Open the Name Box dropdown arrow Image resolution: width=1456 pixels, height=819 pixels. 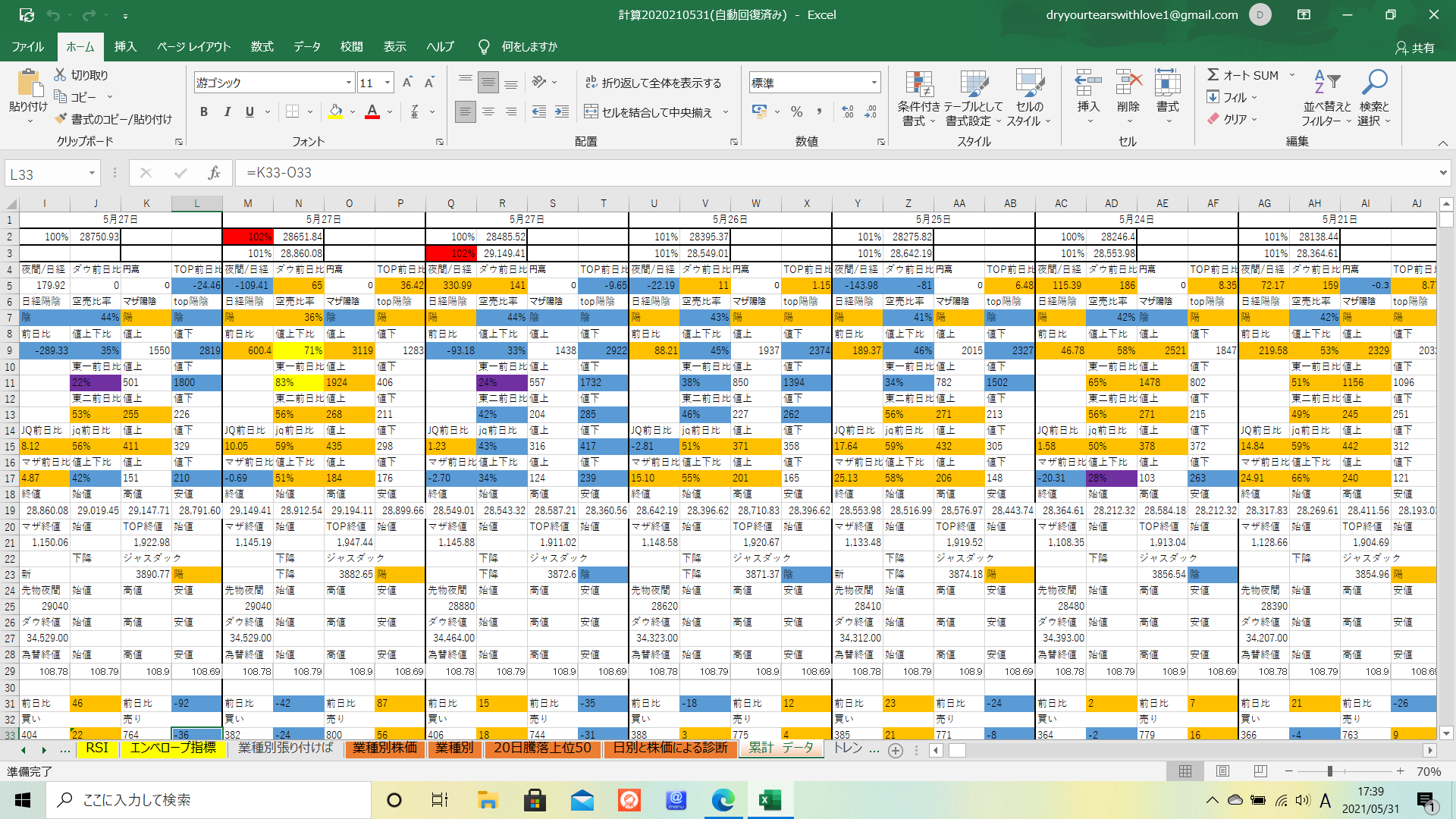[x=92, y=174]
